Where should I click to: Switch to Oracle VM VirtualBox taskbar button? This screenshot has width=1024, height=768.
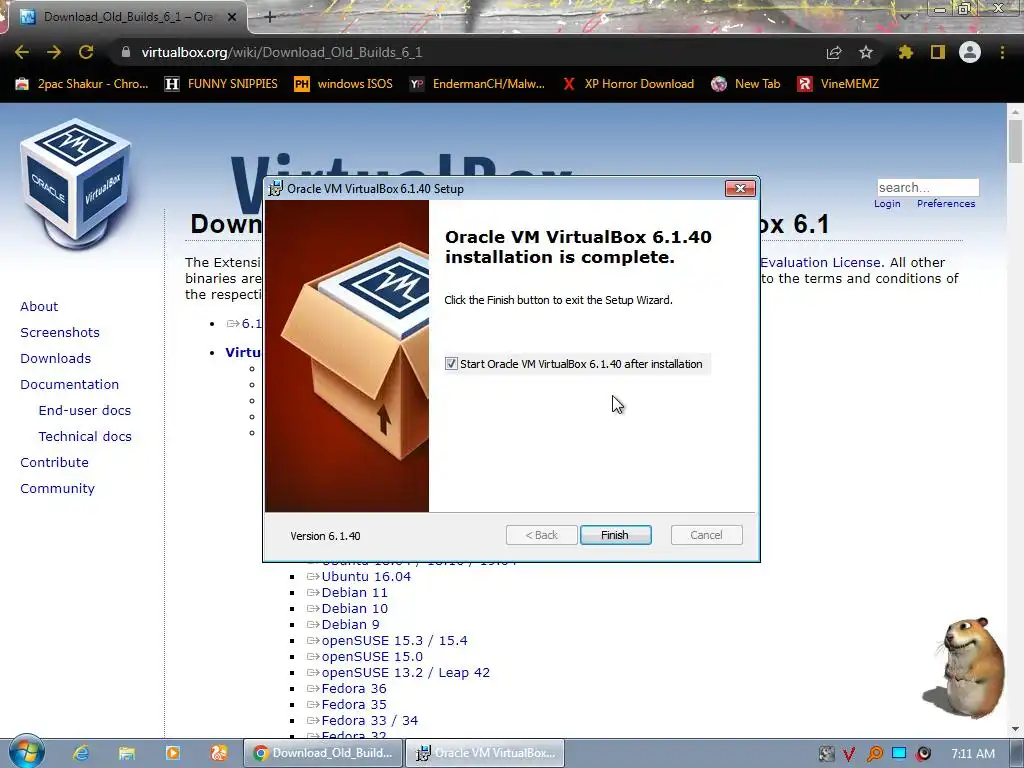[485, 753]
